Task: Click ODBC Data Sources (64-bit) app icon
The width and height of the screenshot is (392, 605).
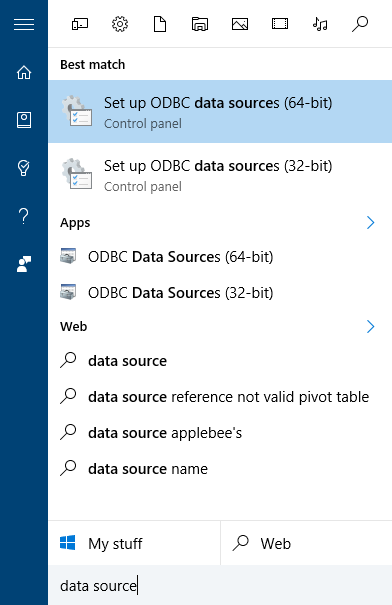Action: (x=68, y=256)
